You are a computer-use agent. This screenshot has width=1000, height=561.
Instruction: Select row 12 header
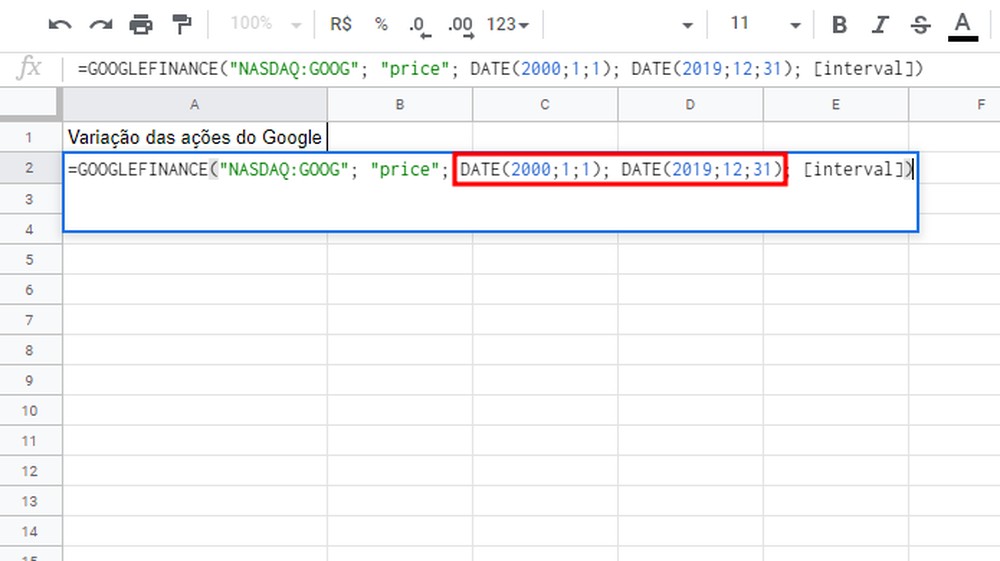coord(30,471)
